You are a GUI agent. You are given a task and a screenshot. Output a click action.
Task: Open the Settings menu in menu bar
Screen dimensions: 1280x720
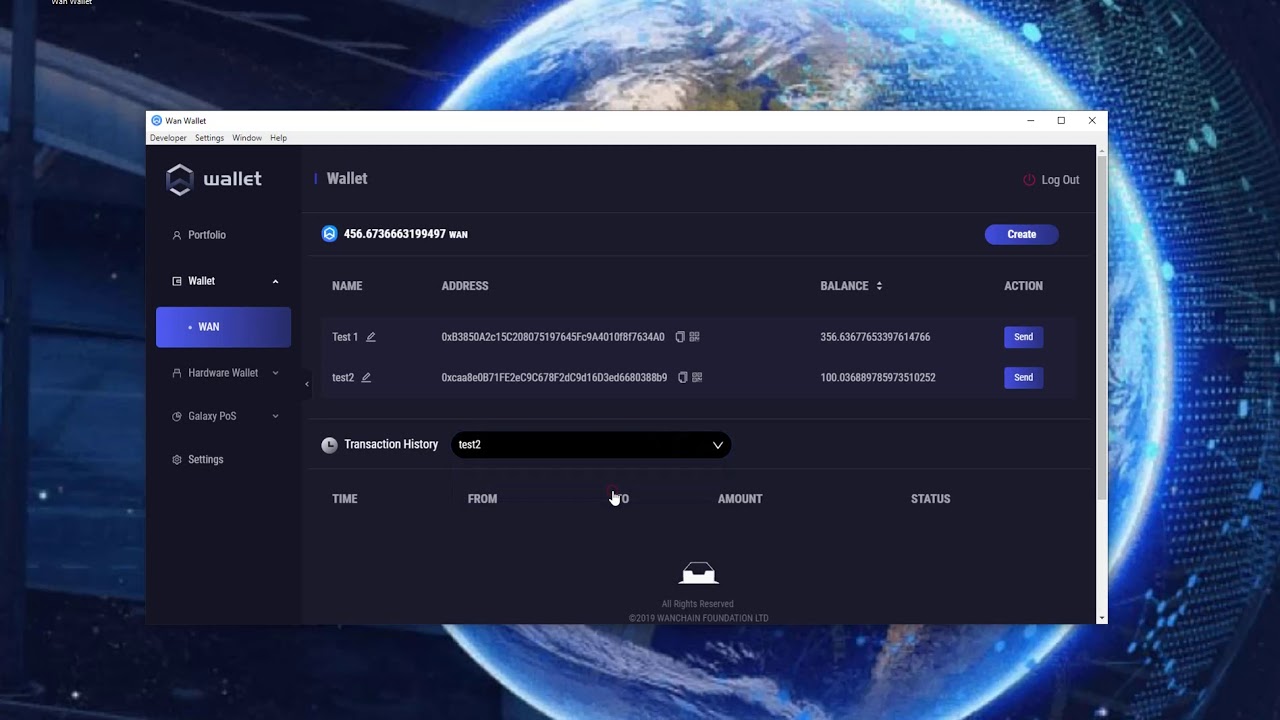click(209, 138)
